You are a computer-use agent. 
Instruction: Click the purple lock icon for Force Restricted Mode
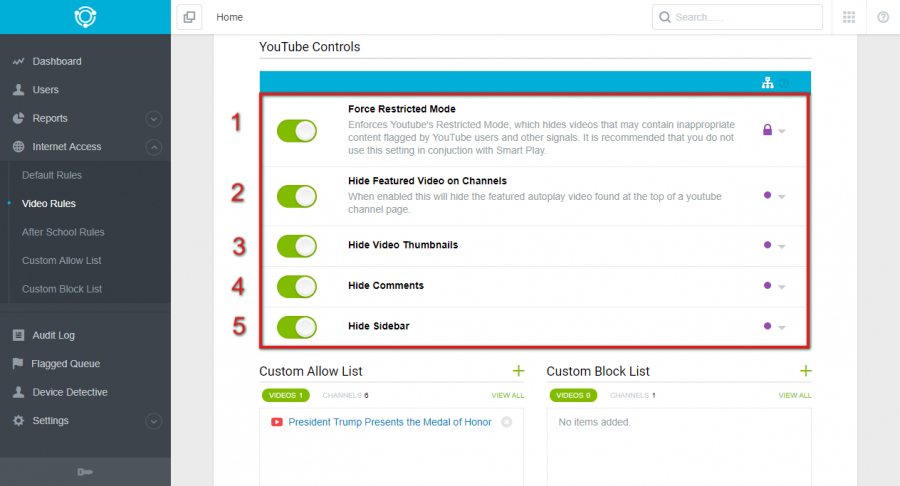click(767, 130)
